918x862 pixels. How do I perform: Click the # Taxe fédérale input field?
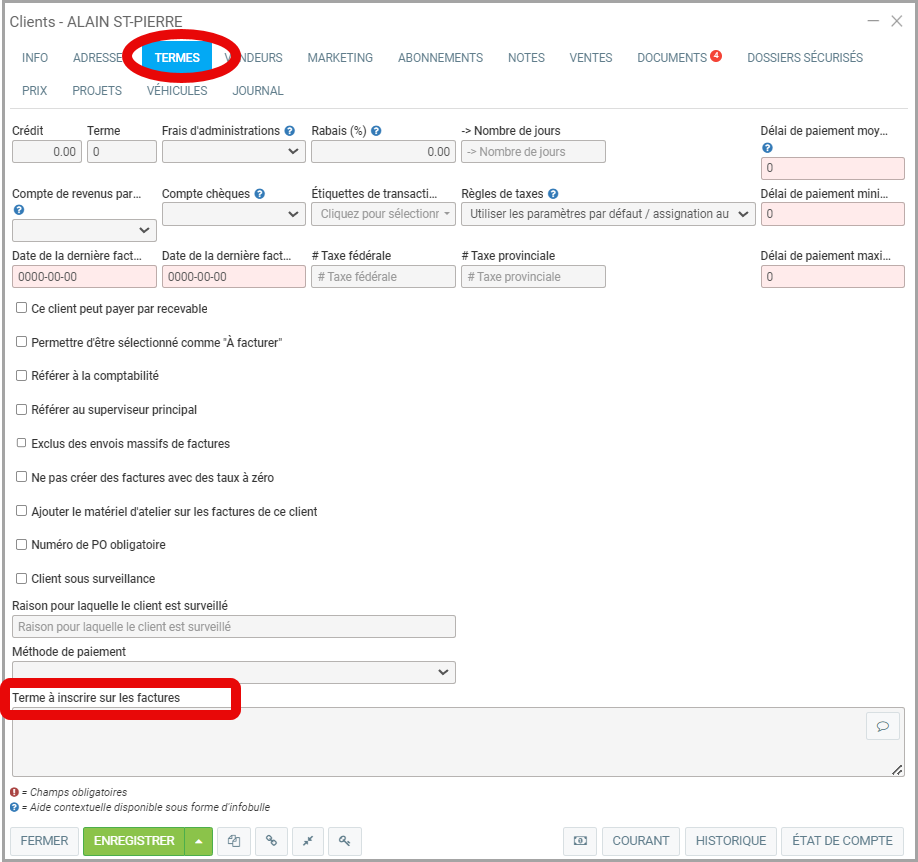pos(383,277)
